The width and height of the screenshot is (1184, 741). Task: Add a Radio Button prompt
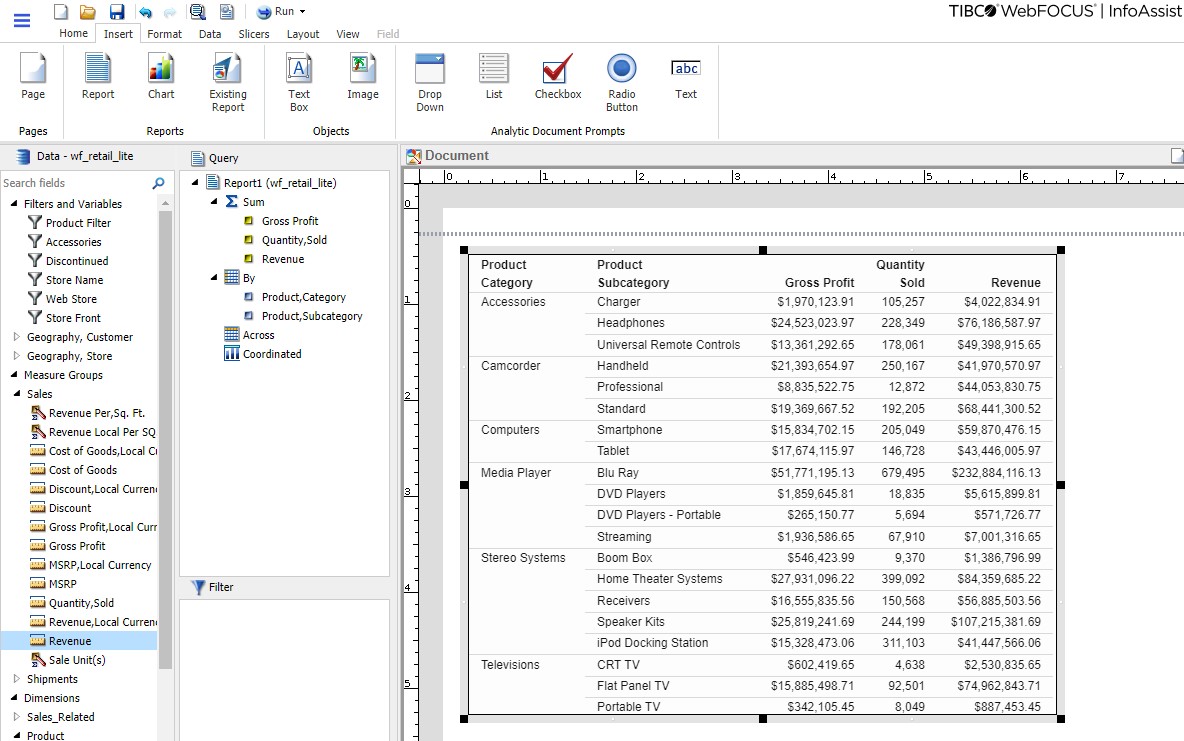click(x=621, y=75)
